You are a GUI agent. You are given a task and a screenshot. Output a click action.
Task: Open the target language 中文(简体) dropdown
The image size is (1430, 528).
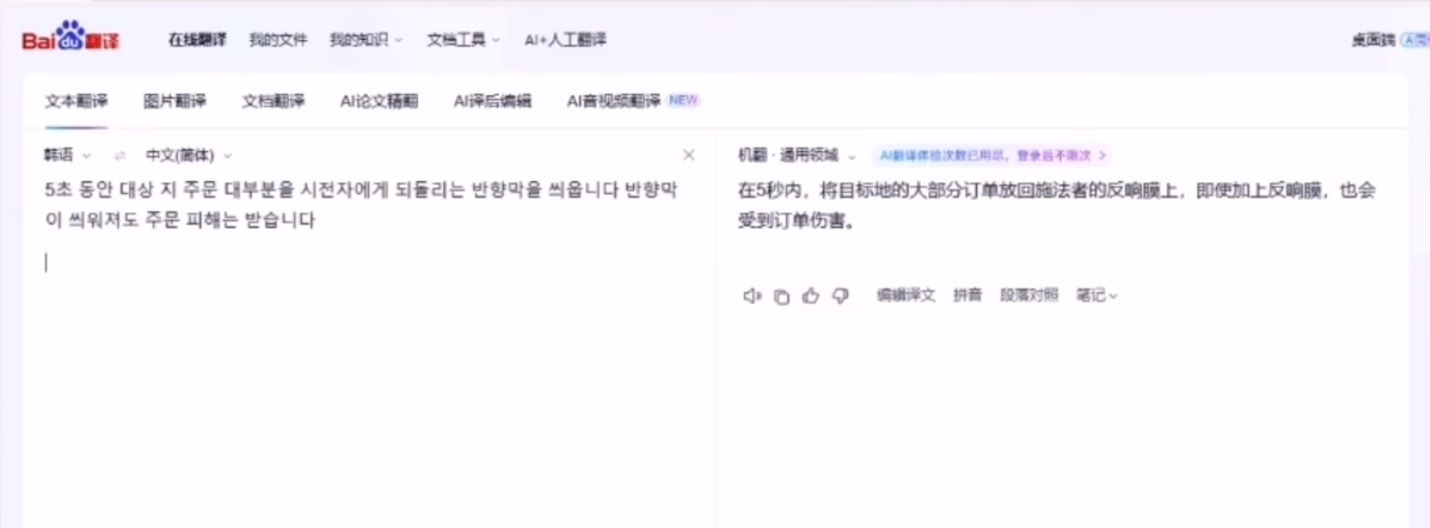[189, 155]
